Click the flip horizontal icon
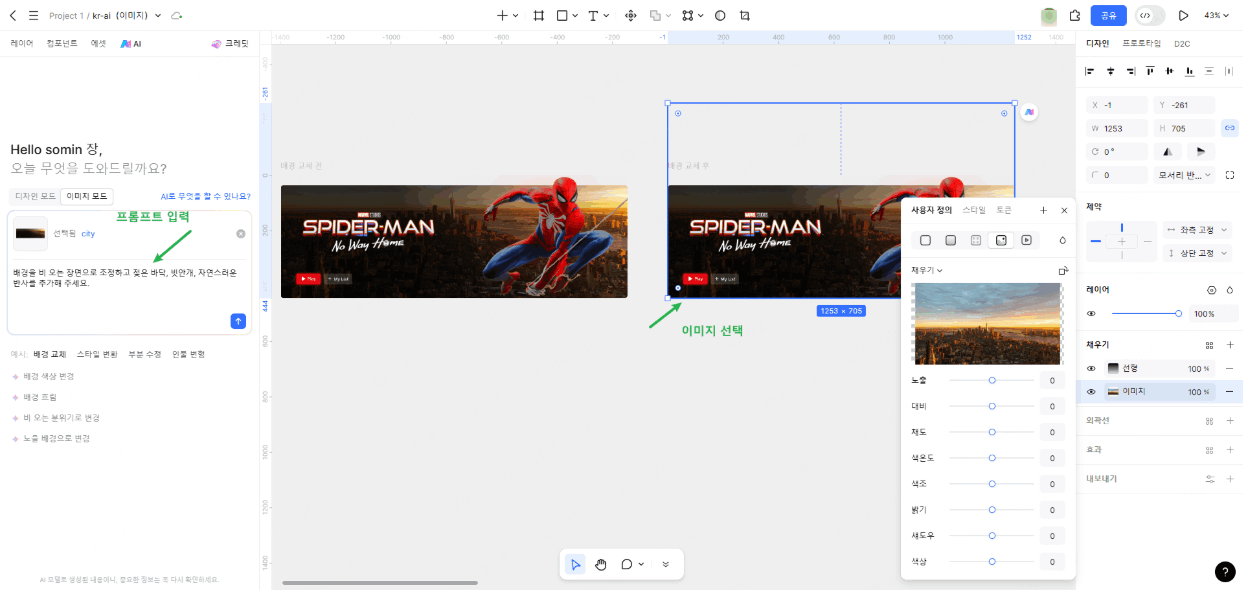 point(1167,151)
